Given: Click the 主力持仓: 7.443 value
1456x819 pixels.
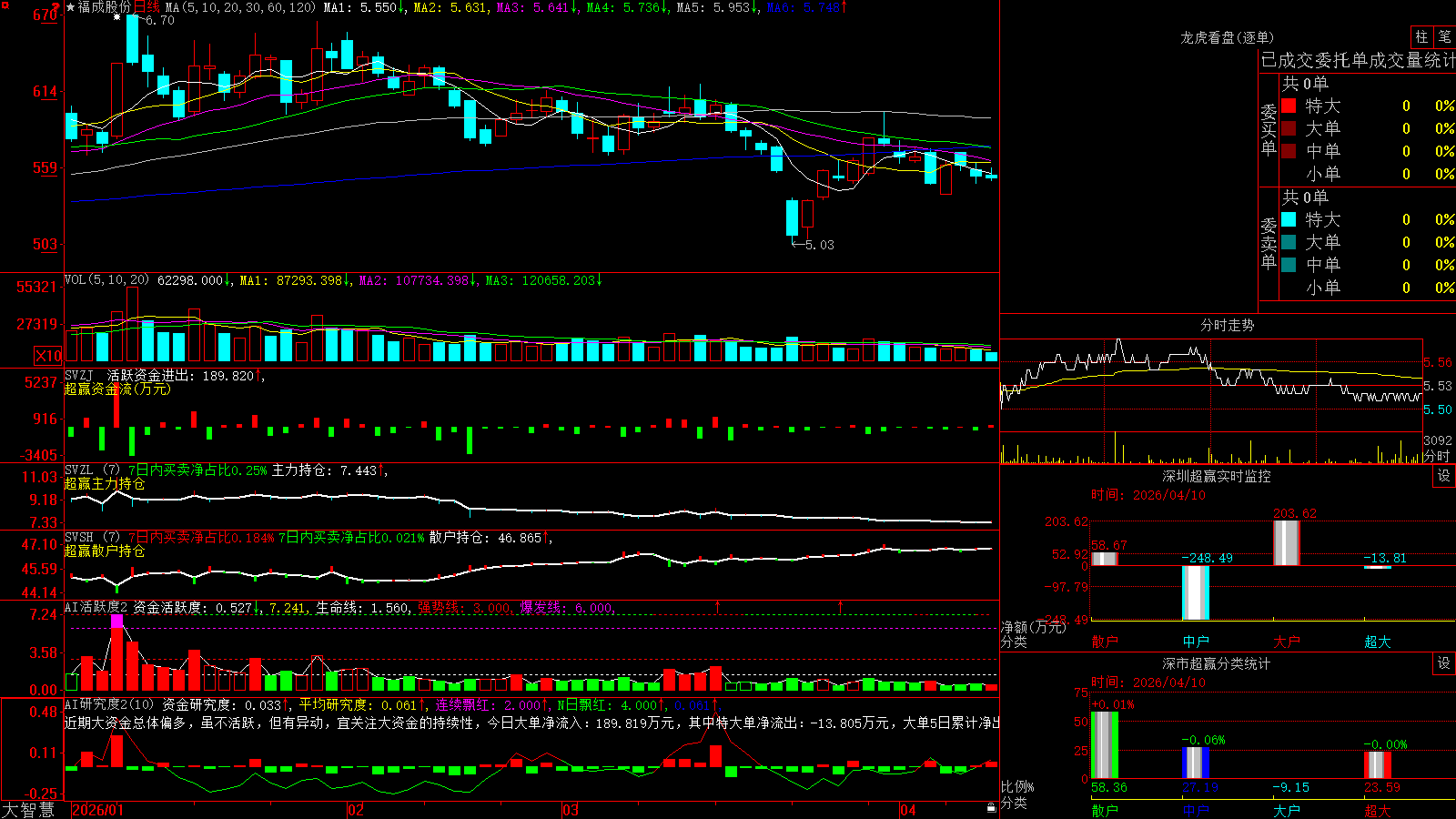Looking at the screenshot, I should point(329,470).
